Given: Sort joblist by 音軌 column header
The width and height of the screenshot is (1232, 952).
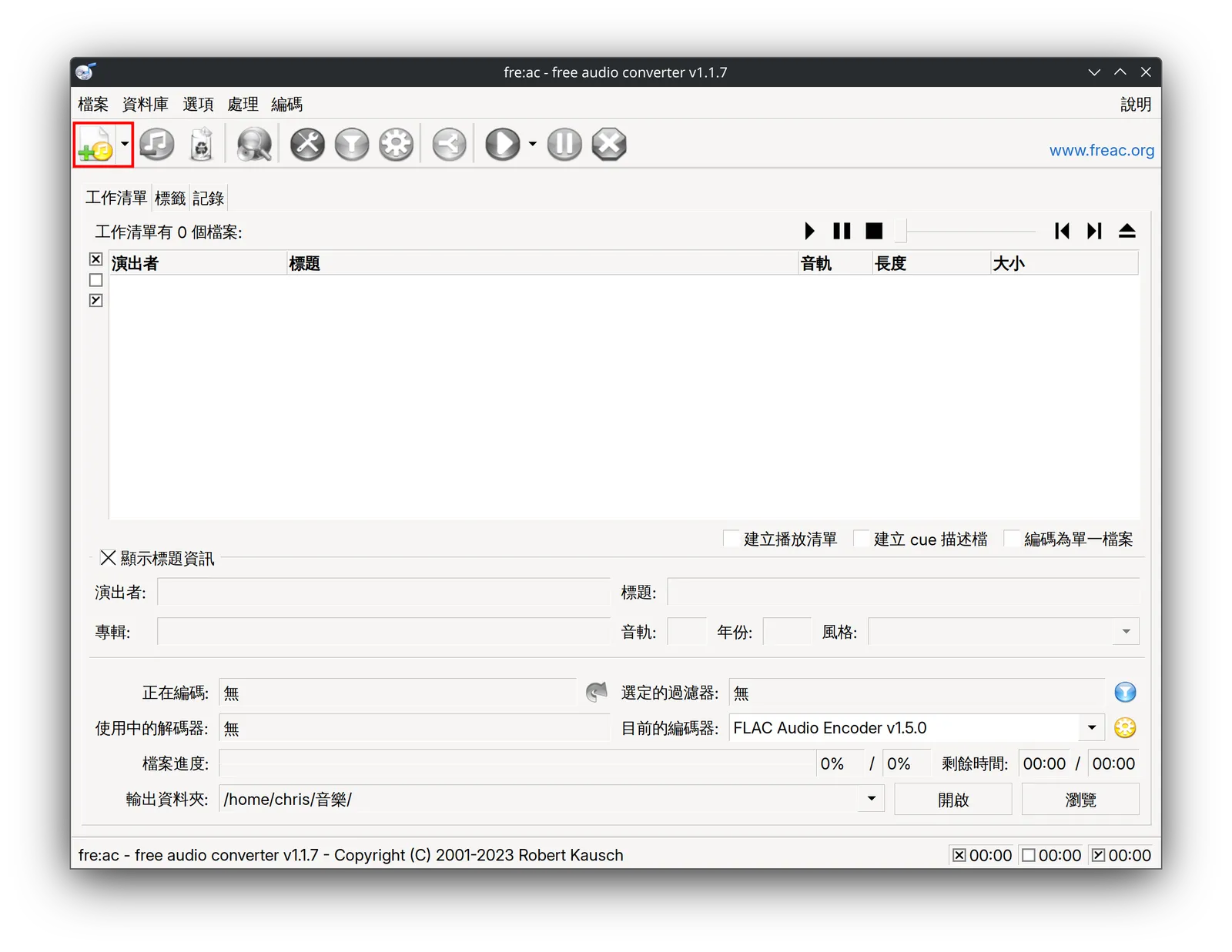Looking at the screenshot, I should [x=835, y=263].
